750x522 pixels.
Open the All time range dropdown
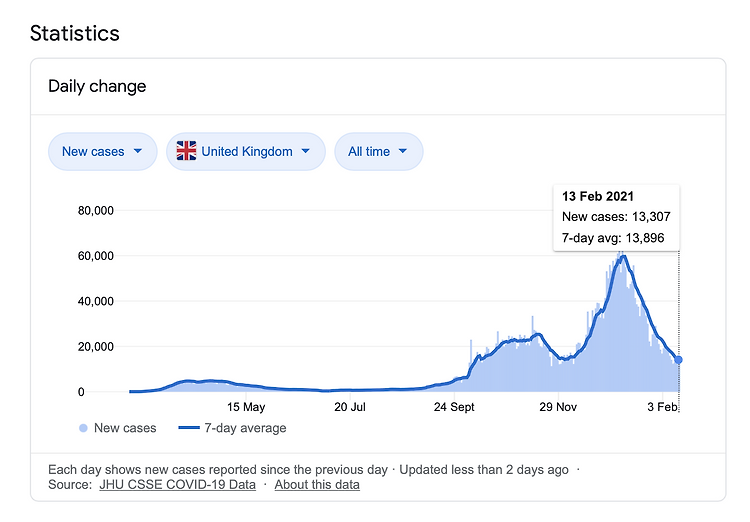(x=379, y=152)
